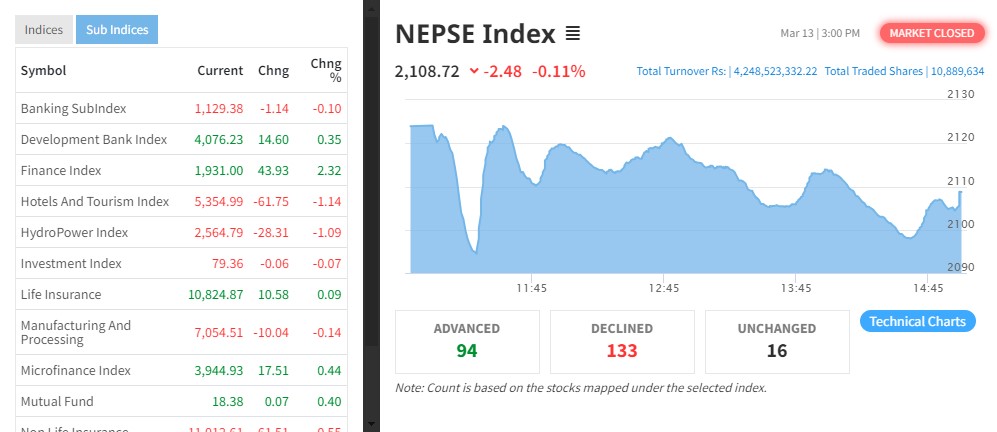
Task: Sort by the Current column header
Action: tap(220, 70)
